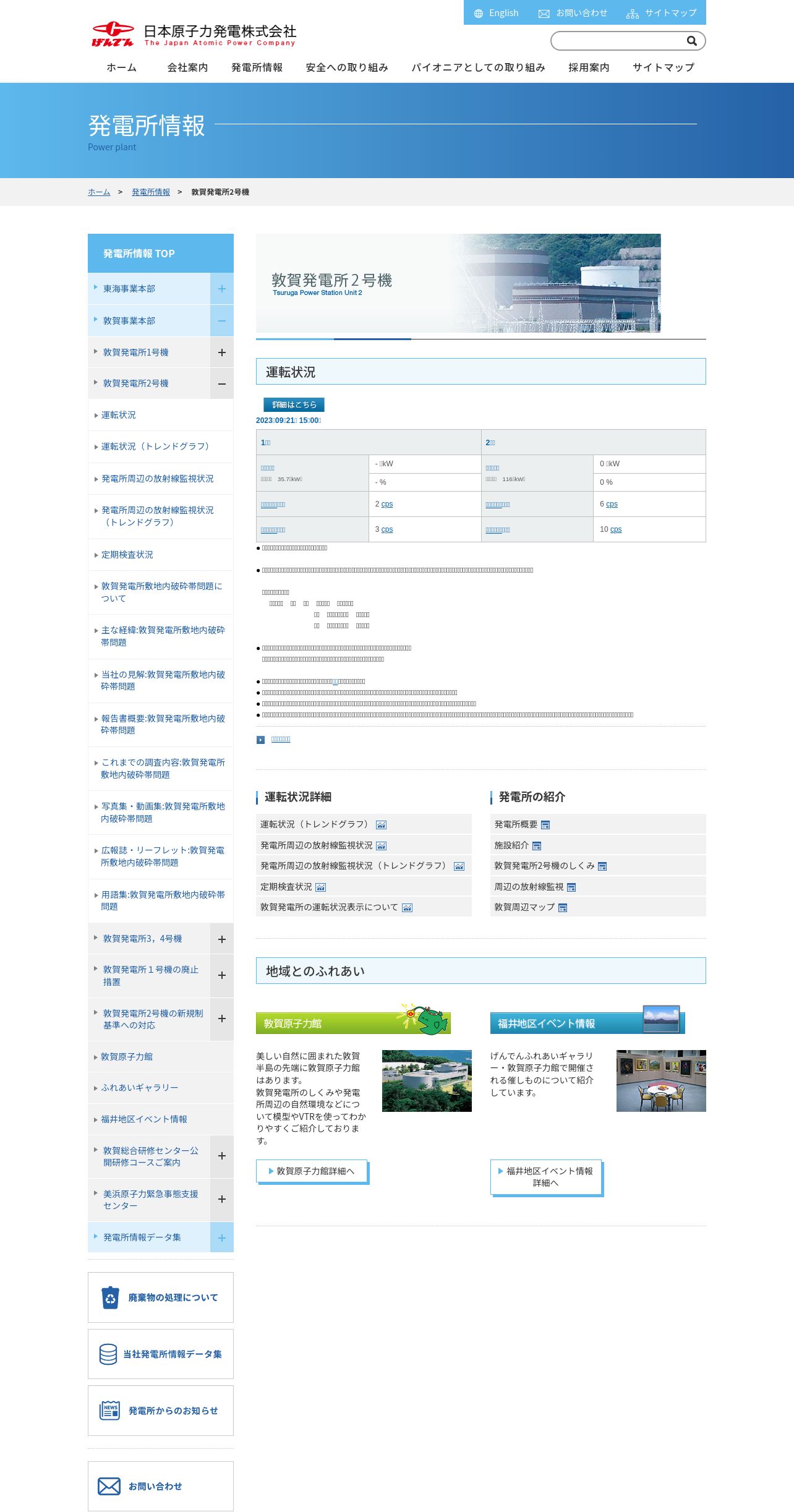Open 安全への取り組み navigation item
Screen dimensions: 794x1512
347,67
